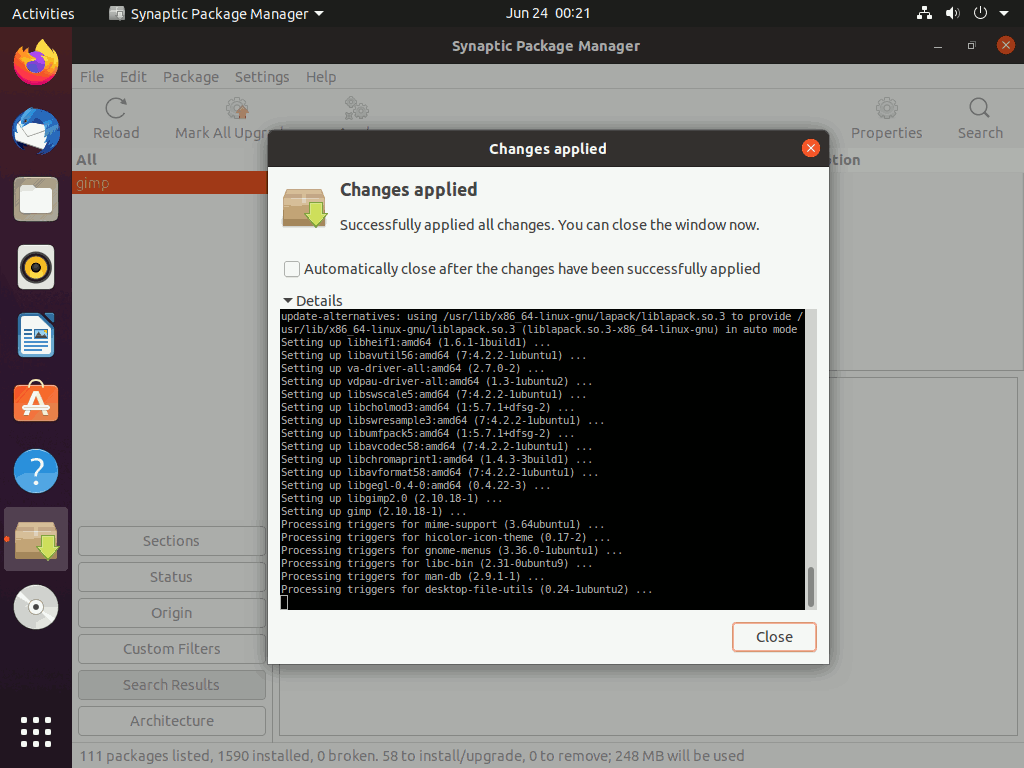Click 'Setting up gimp (2.10.18-1)' line
Screen dimensions: 1024x768
[x=374, y=511]
